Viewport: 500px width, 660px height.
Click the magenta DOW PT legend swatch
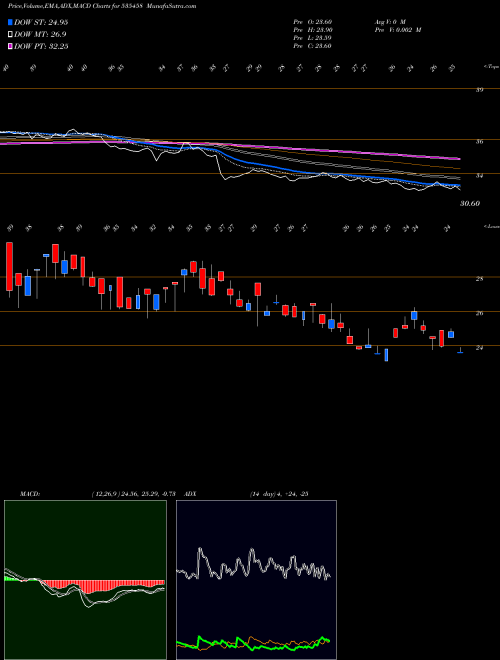10,46
